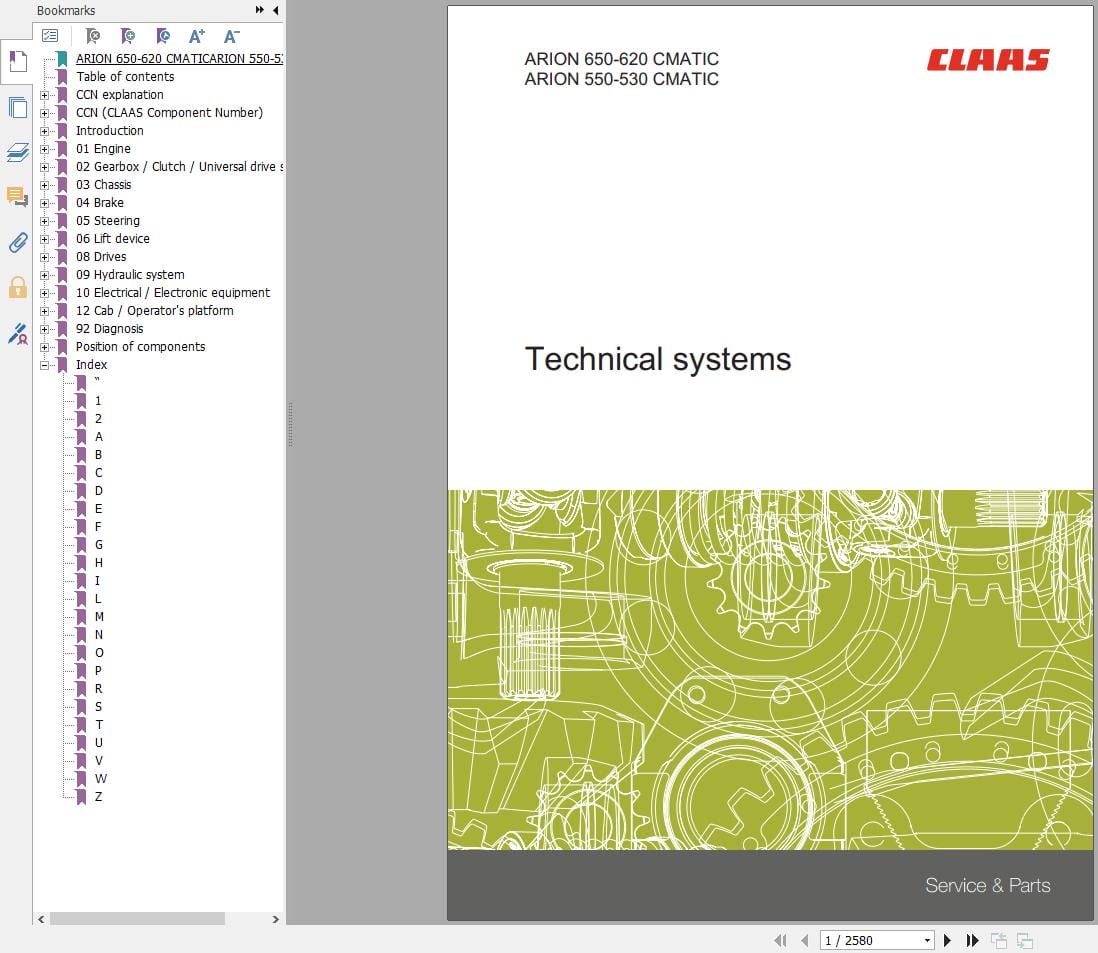Collapse the bookmarks panel with left arrow
Viewport: 1098px width, 953px height.
[276, 10]
